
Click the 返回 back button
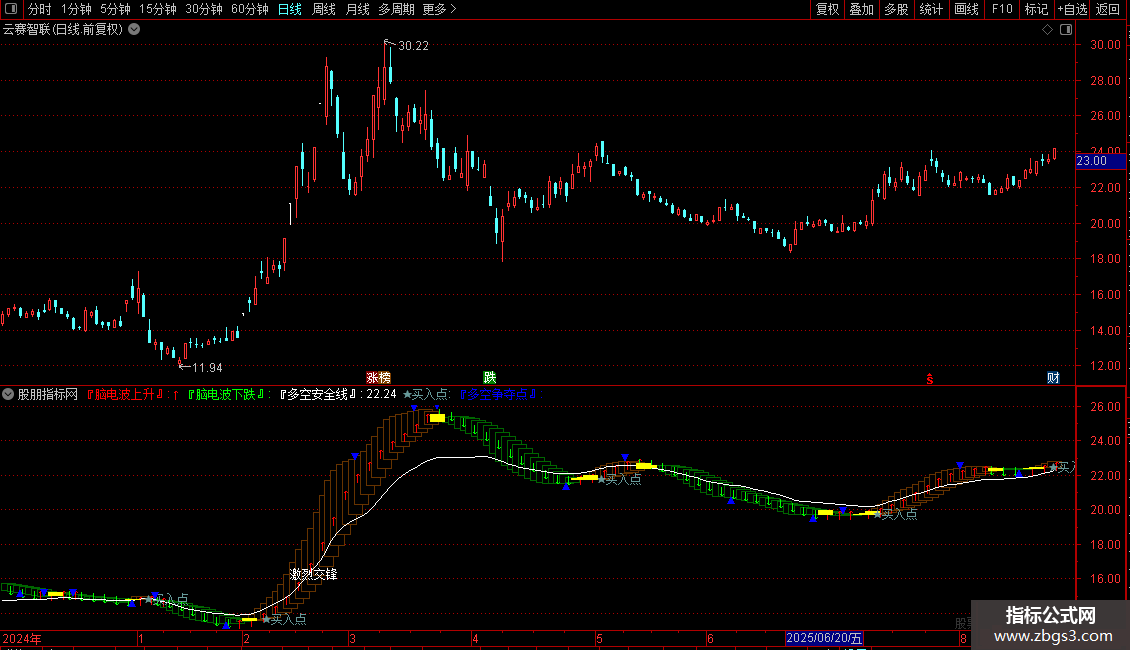[1108, 9]
